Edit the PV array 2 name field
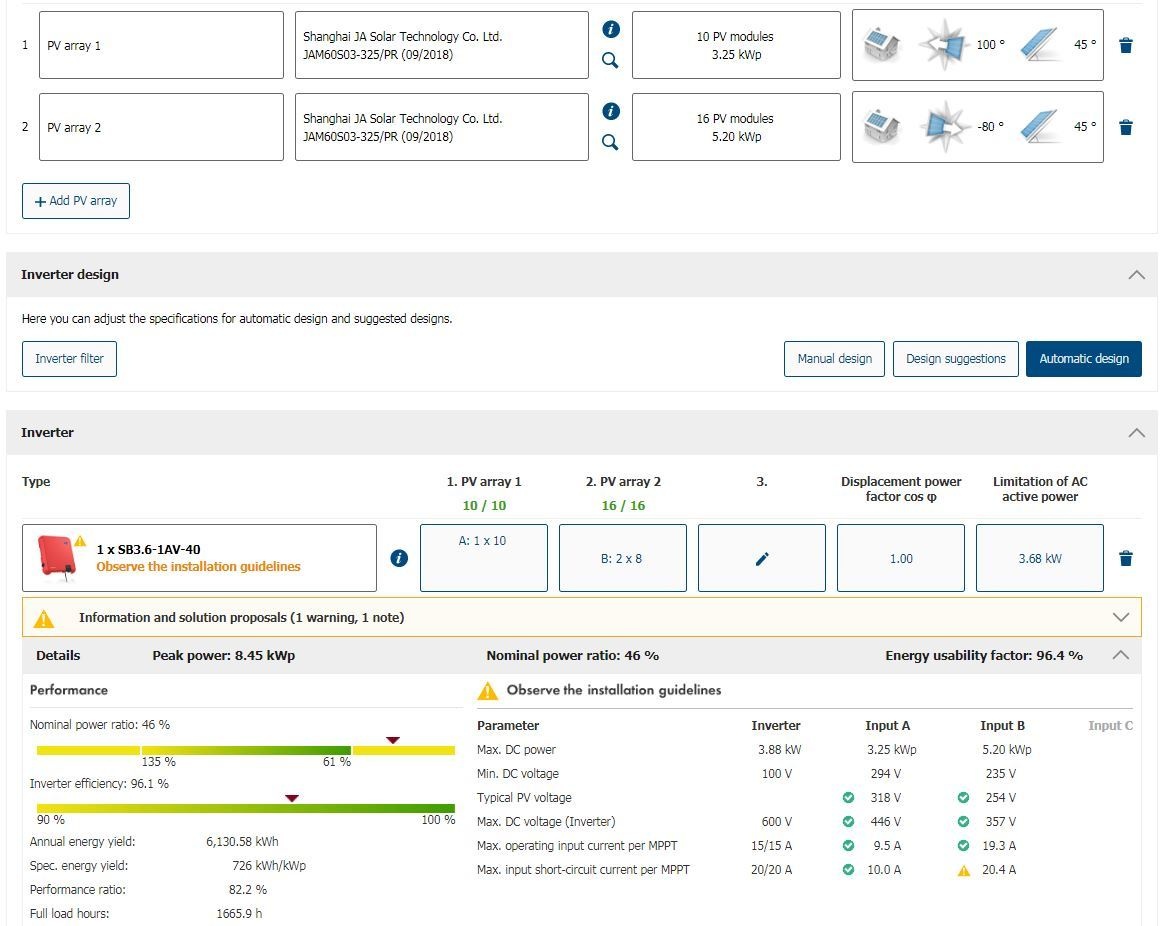The image size is (1160, 926). [x=161, y=127]
